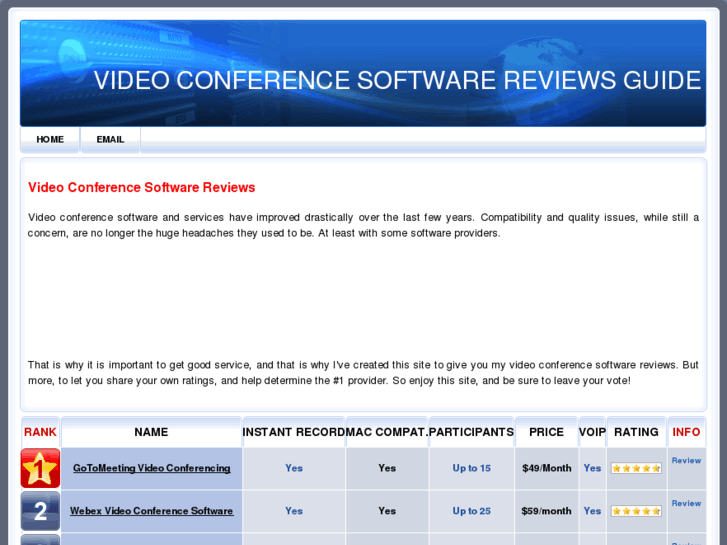Viewport: 727px width, 545px height.
Task: Click the Instant Record Yes for GoToMeeting
Action: pos(294,468)
